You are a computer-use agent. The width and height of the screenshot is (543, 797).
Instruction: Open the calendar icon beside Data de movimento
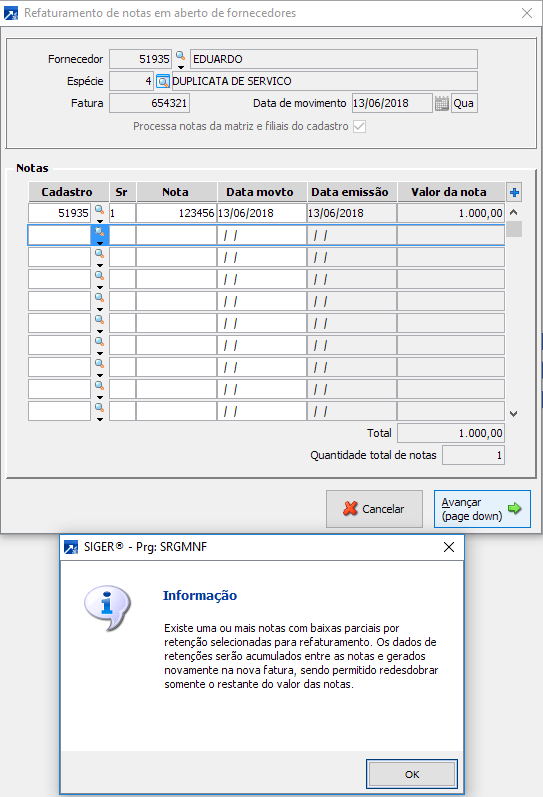(441, 103)
